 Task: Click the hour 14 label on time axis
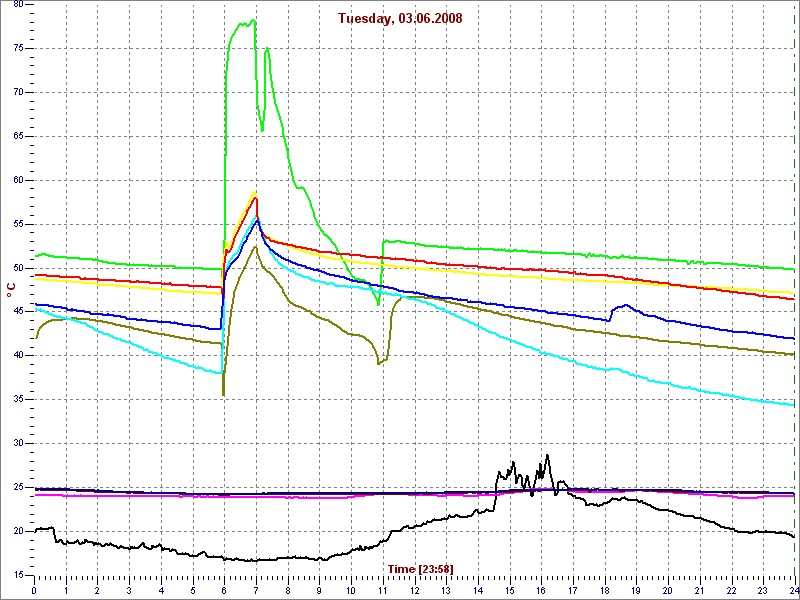coord(478,591)
